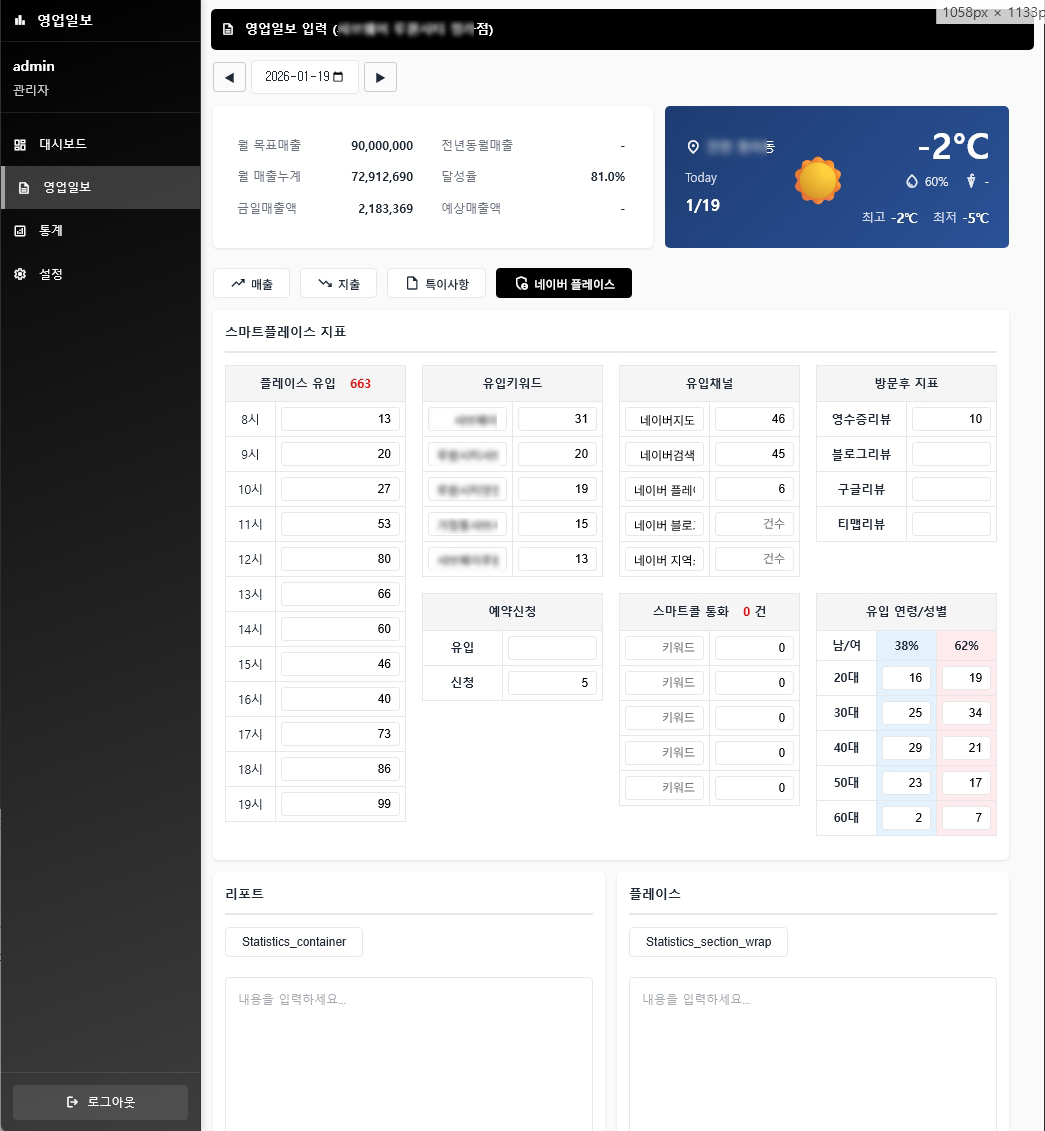Open 설정 from the sidebar
This screenshot has width=1045, height=1131.
coord(50,274)
